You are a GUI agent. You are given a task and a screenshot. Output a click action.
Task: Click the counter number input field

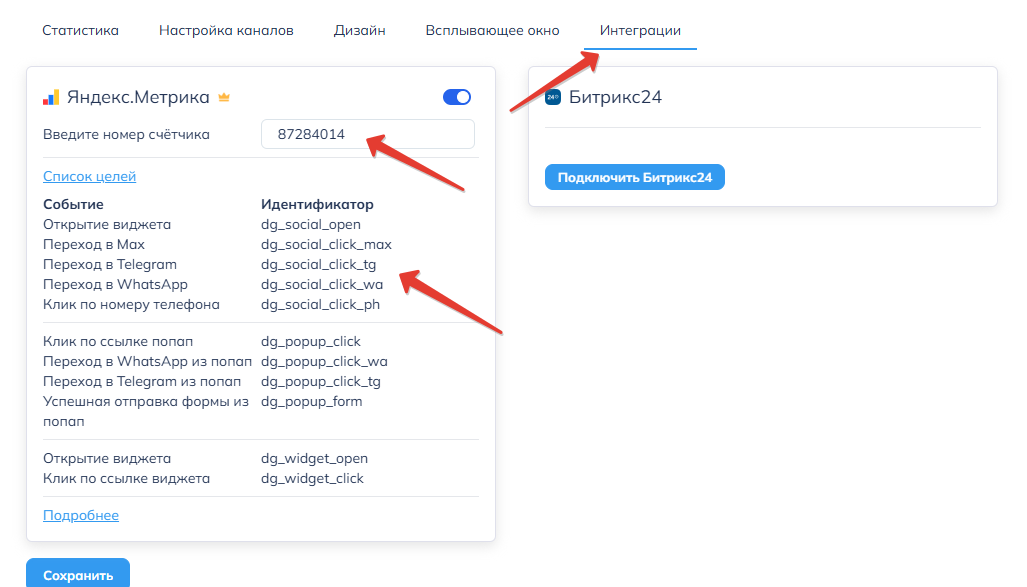[x=367, y=134]
